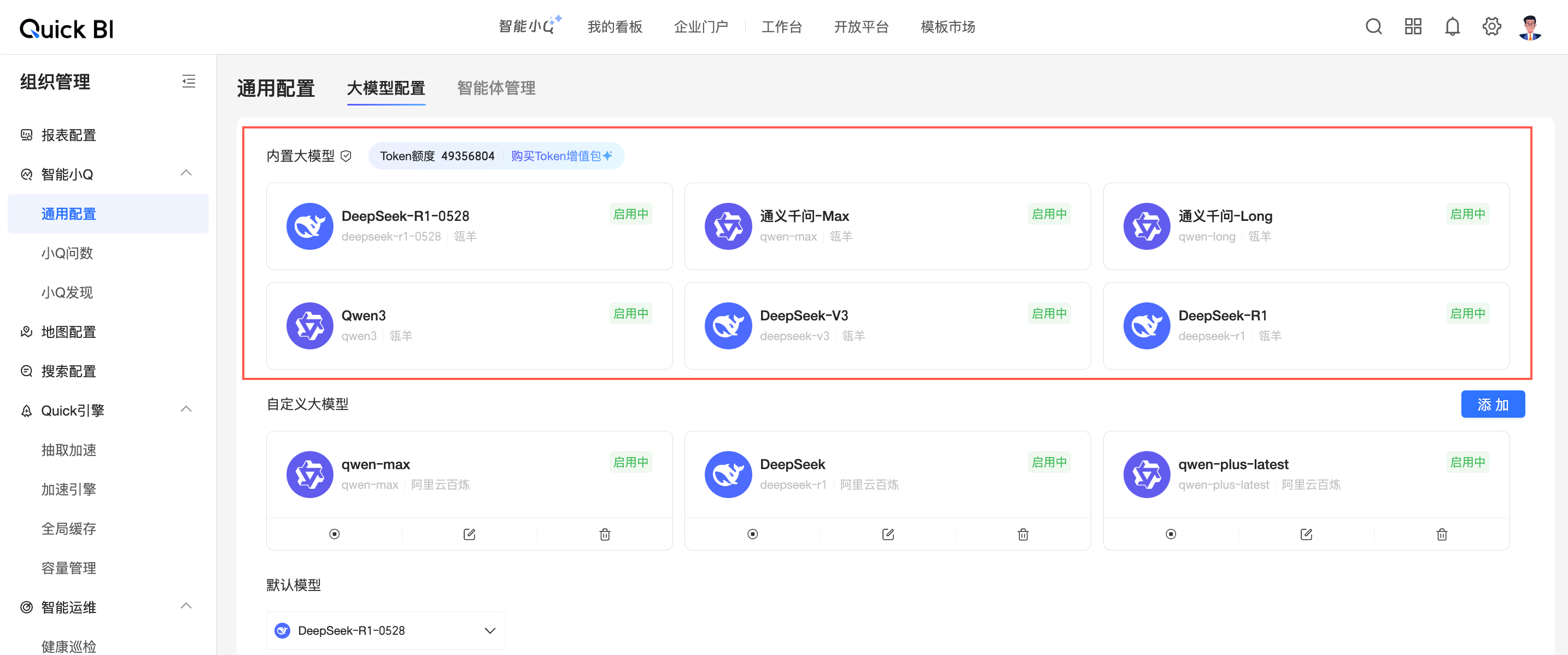Delete the DeepSeek custom model

(x=1022, y=534)
